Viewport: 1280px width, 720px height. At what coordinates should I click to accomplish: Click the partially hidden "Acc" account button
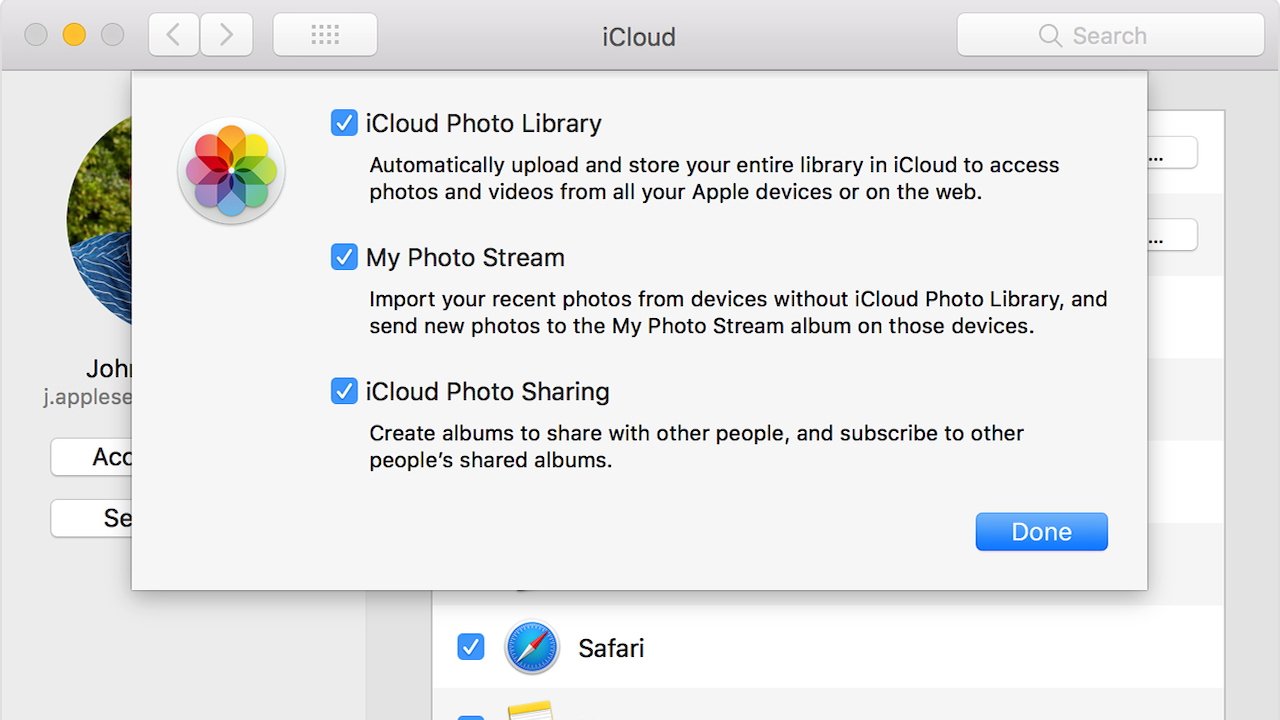click(x=91, y=457)
